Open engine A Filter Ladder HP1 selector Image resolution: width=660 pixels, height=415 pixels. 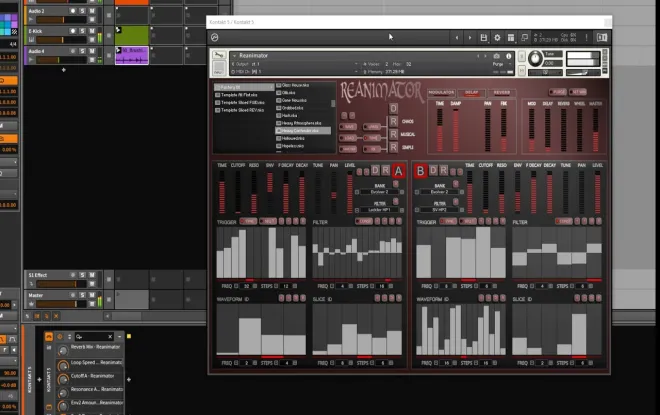tap(379, 210)
